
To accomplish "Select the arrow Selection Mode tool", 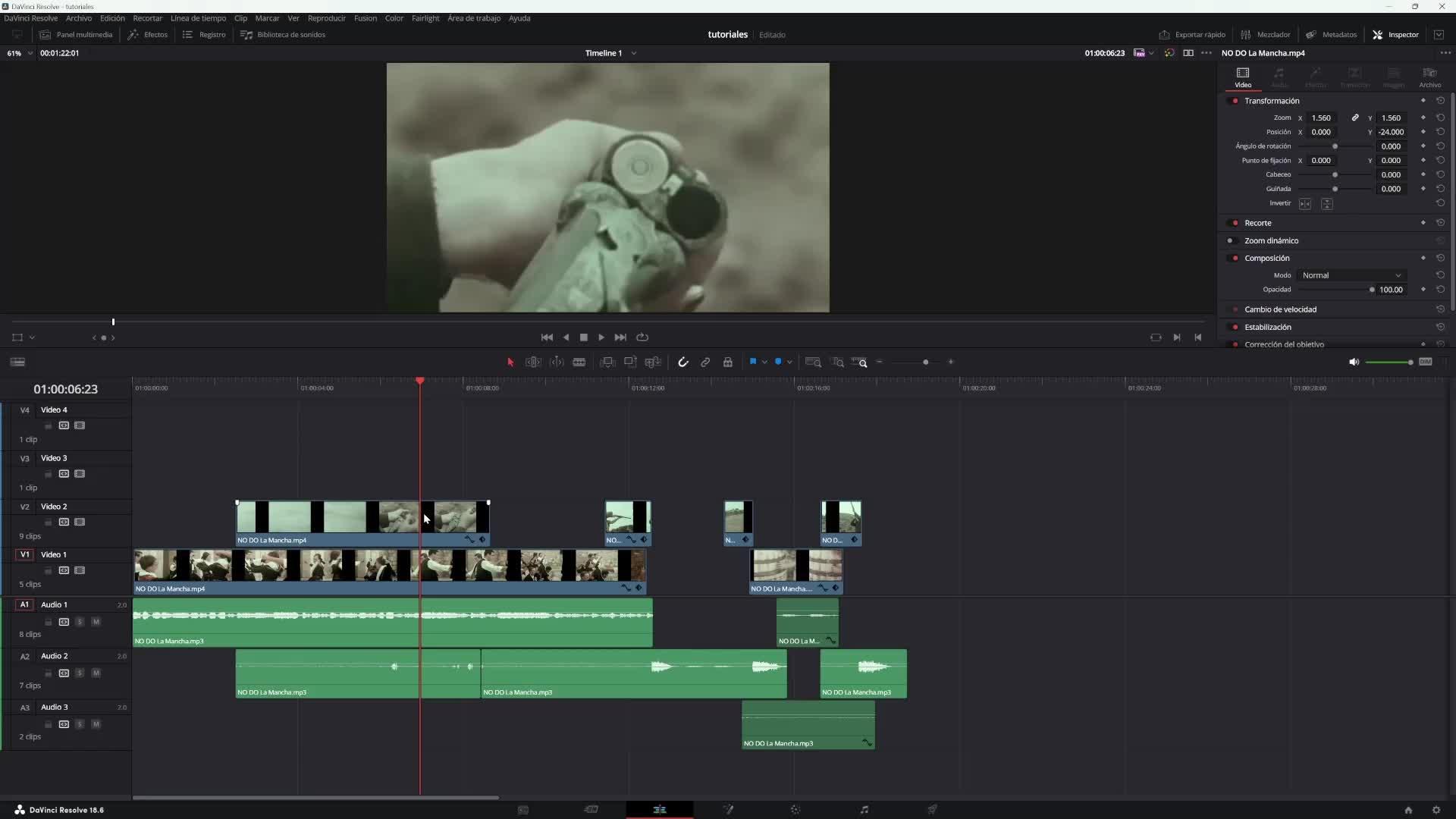I will pos(510,362).
